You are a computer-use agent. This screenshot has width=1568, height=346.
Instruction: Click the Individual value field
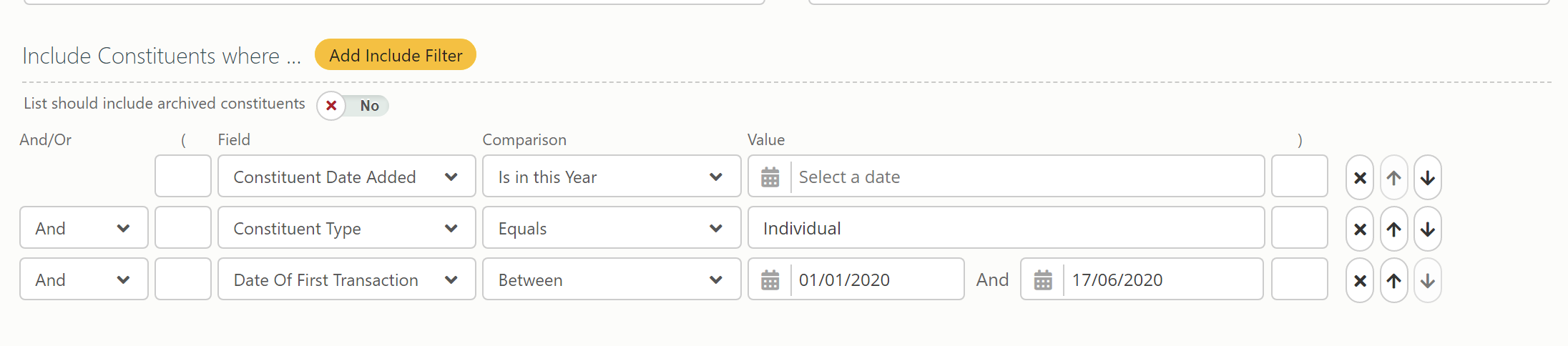click(x=1006, y=228)
